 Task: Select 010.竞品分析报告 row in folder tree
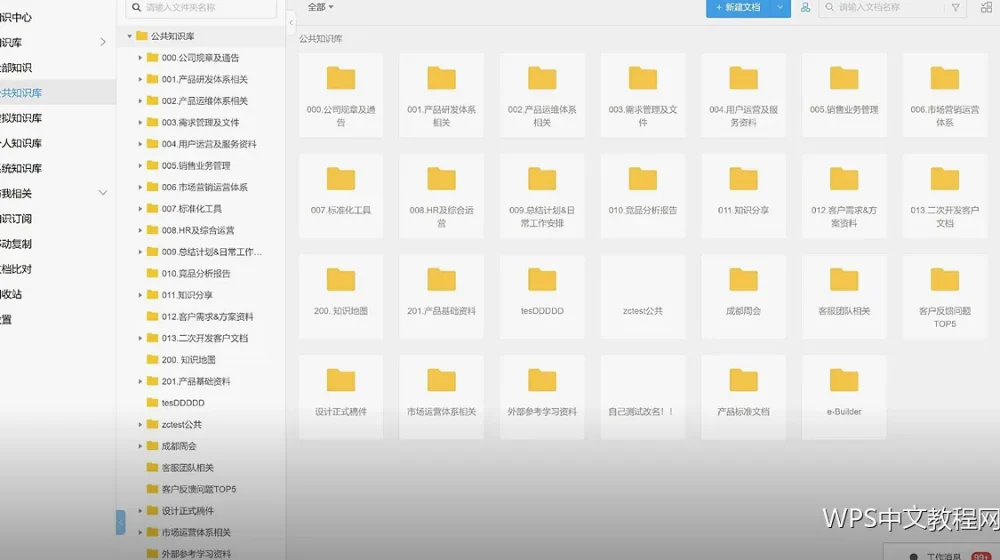201,273
